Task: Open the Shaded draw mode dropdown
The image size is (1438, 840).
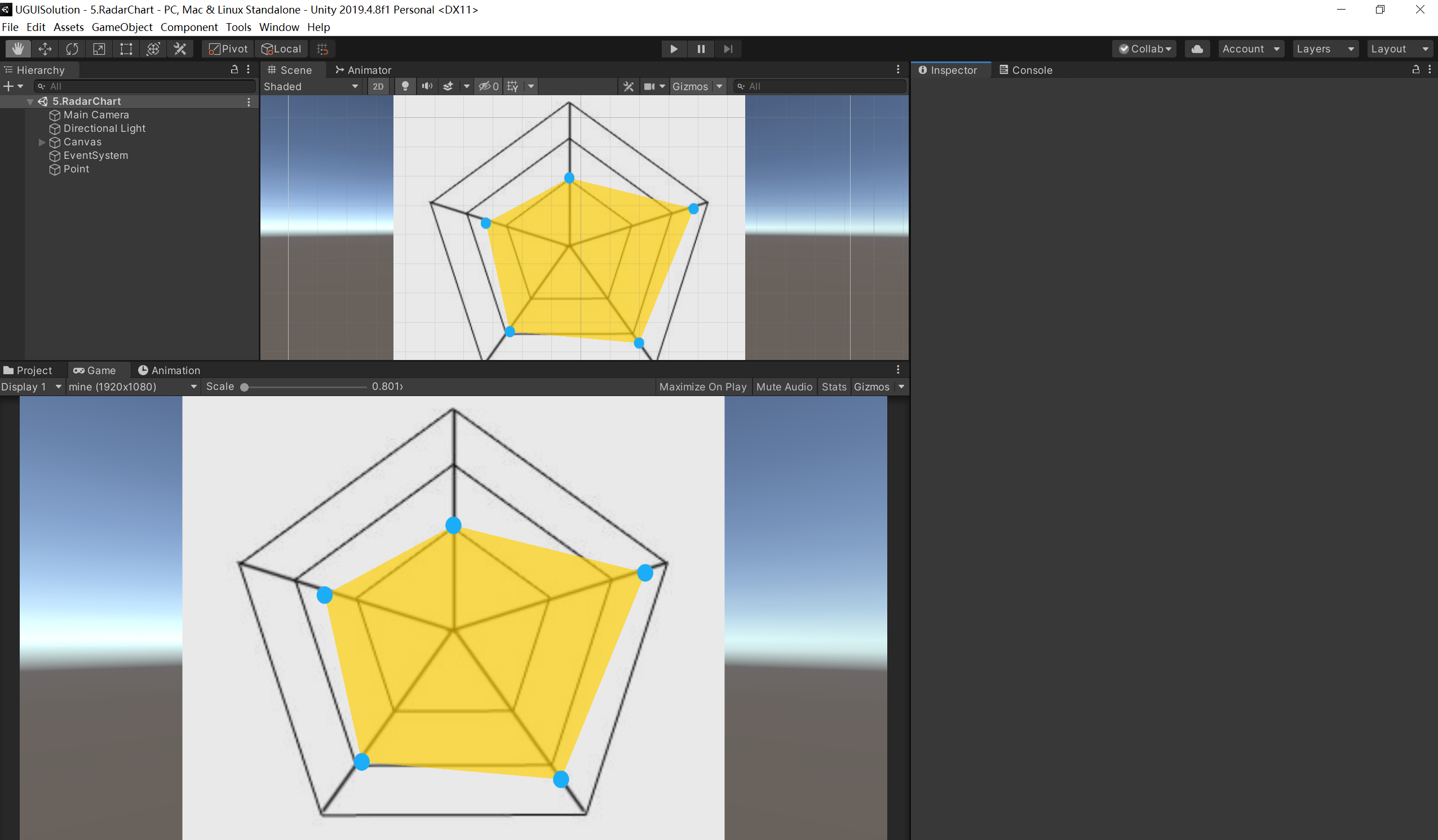Action: pyautogui.click(x=311, y=87)
